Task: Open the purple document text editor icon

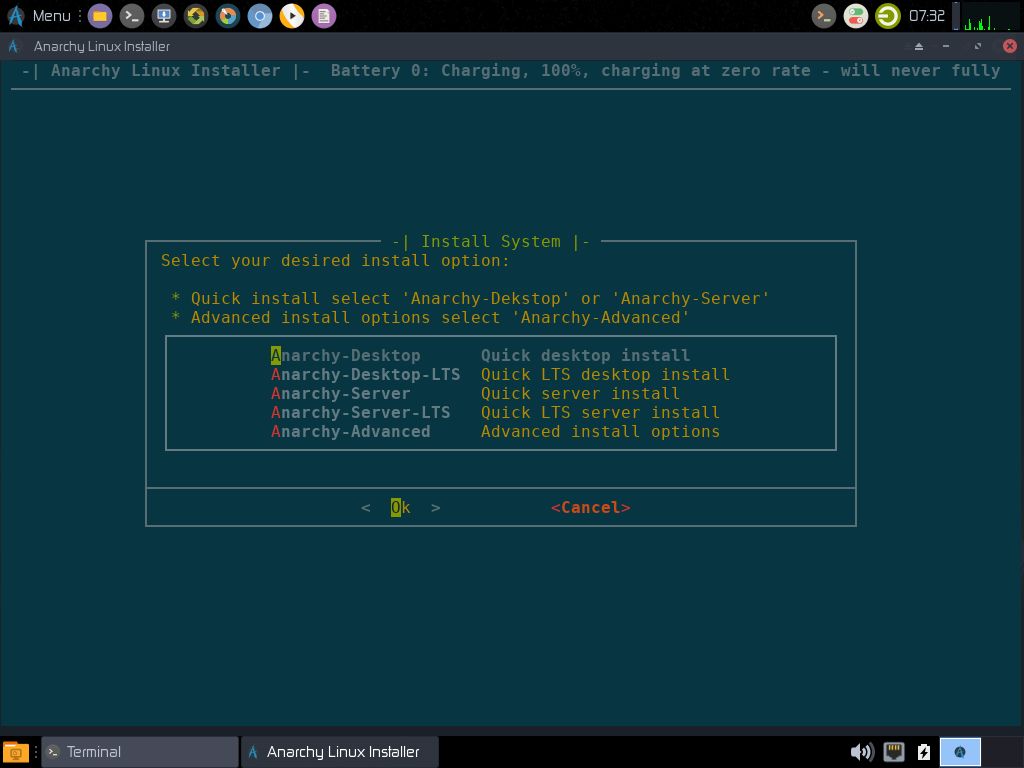Action: [x=322, y=15]
